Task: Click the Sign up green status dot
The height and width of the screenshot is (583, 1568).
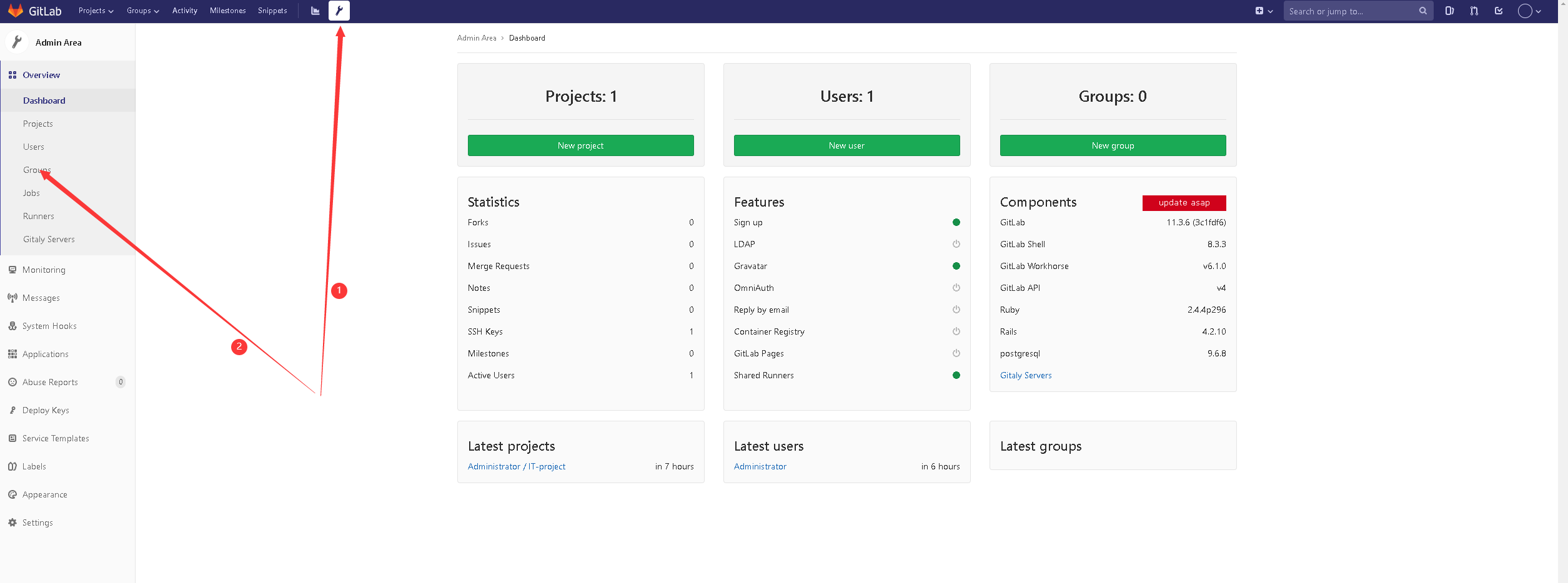Action: 956,222
